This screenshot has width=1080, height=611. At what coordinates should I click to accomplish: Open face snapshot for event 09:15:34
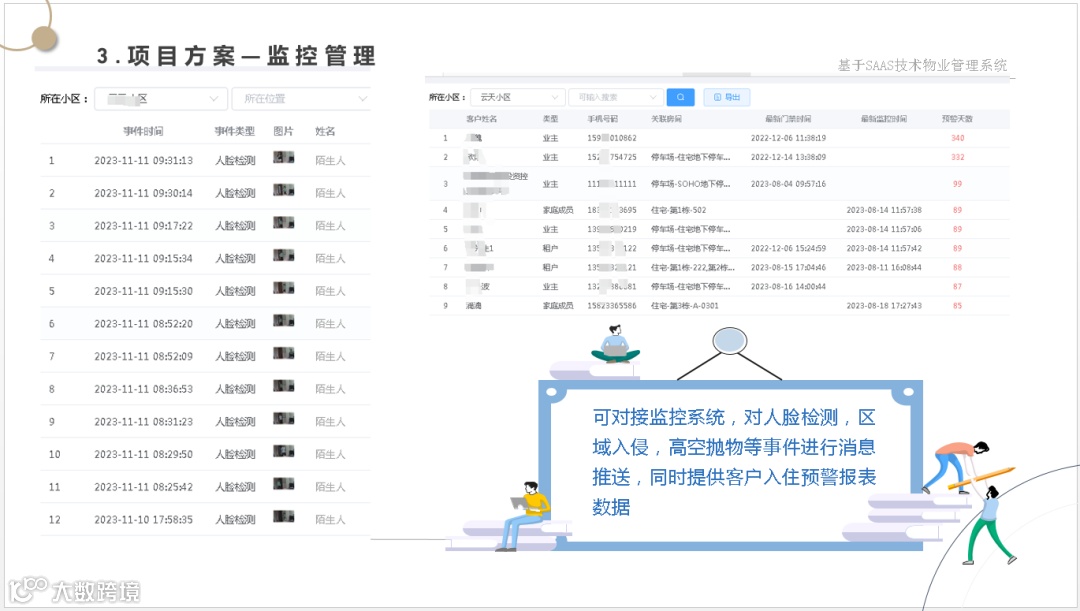tap(284, 255)
